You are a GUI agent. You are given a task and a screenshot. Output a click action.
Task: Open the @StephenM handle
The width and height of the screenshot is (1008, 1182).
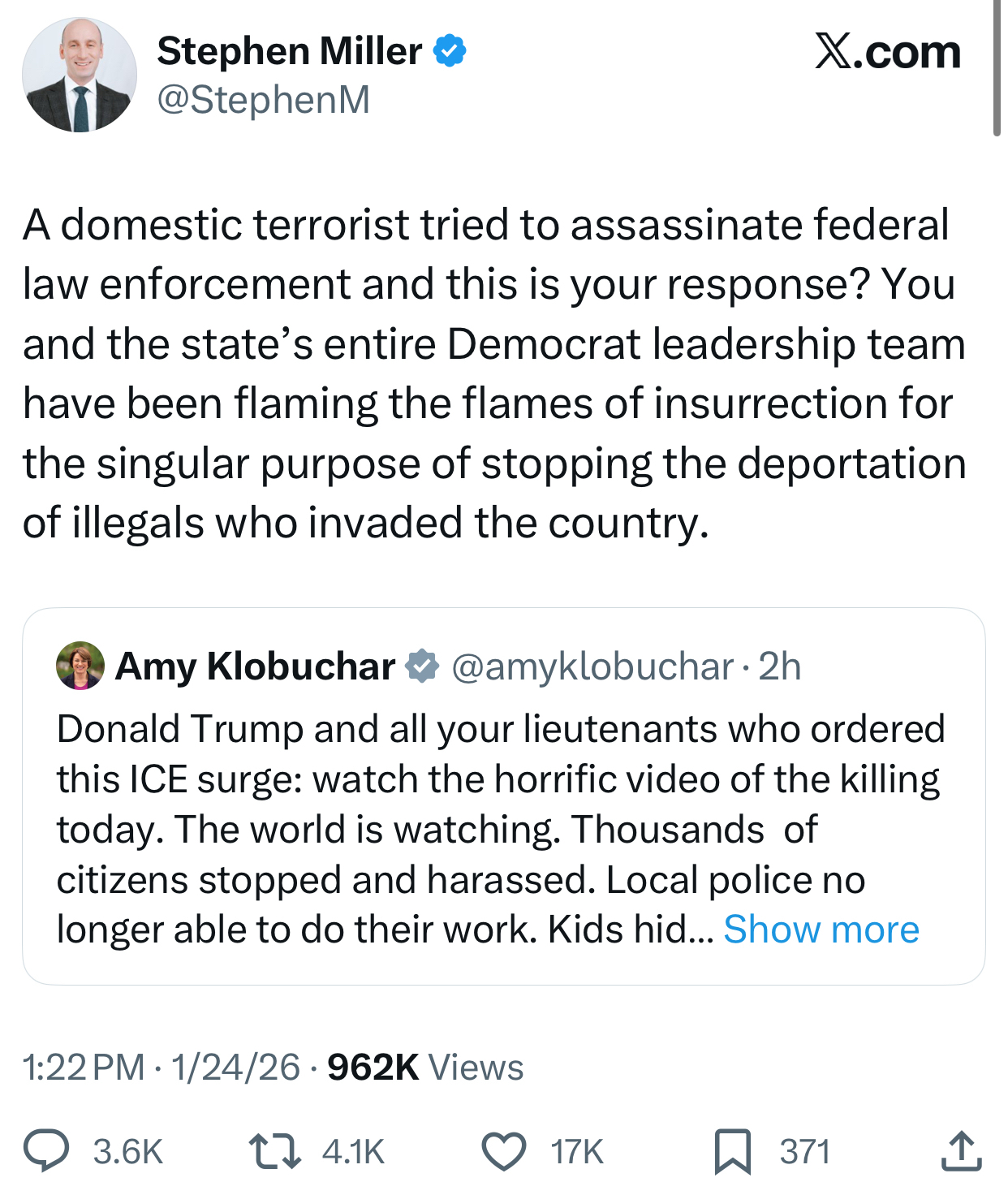pyautogui.click(x=263, y=100)
